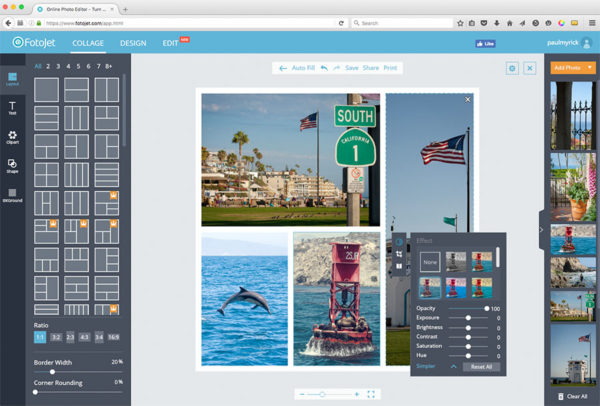Image resolution: width=600 pixels, height=406 pixels.
Task: Click the flip icon on the popup
Action: pos(399,266)
